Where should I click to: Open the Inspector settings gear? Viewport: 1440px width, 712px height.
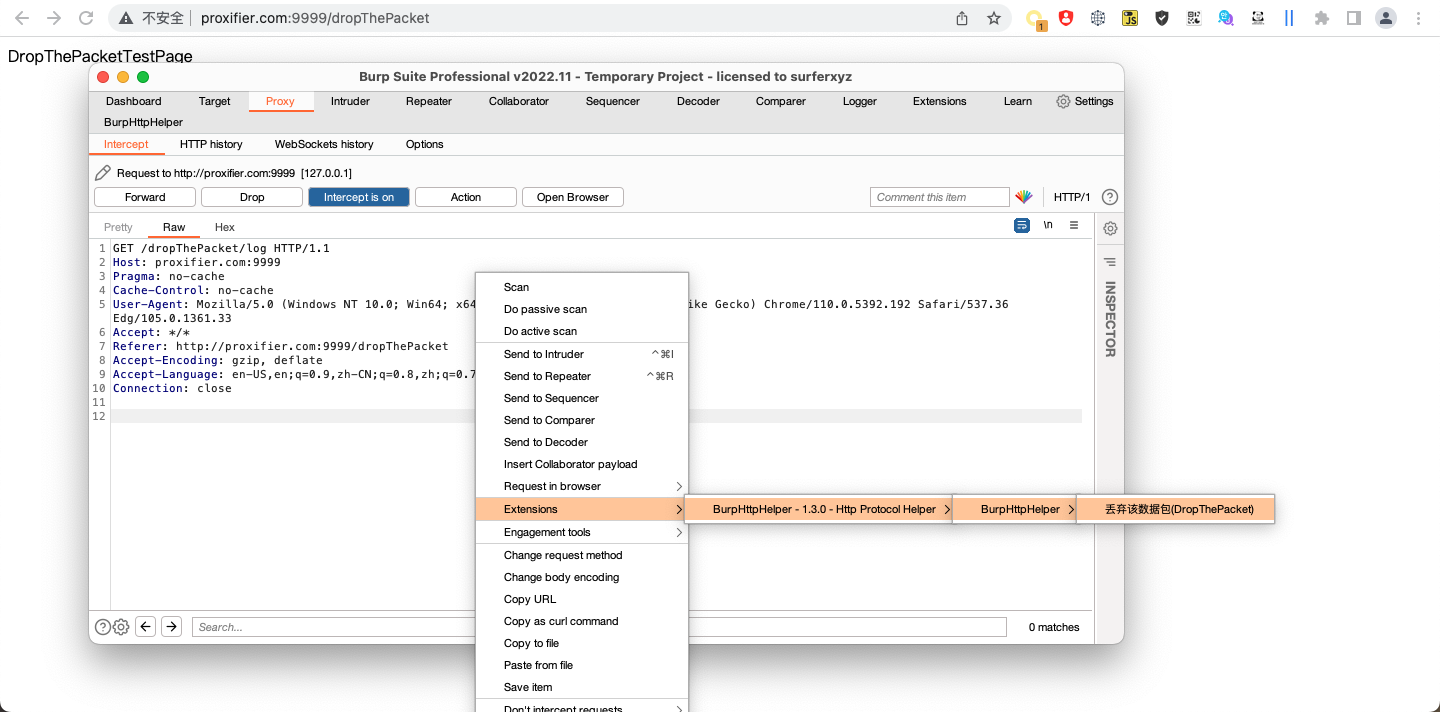[x=1110, y=228]
